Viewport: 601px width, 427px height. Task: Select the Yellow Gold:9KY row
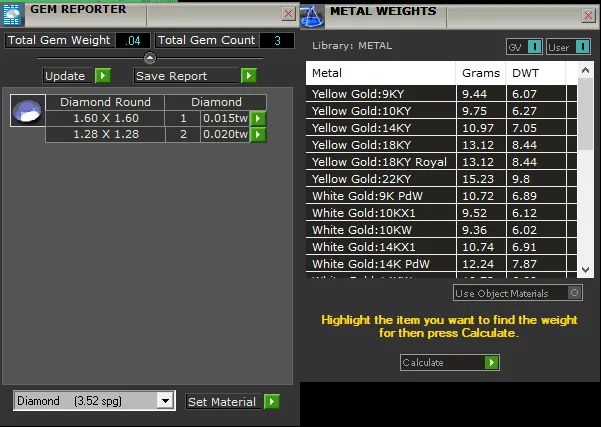pos(441,94)
